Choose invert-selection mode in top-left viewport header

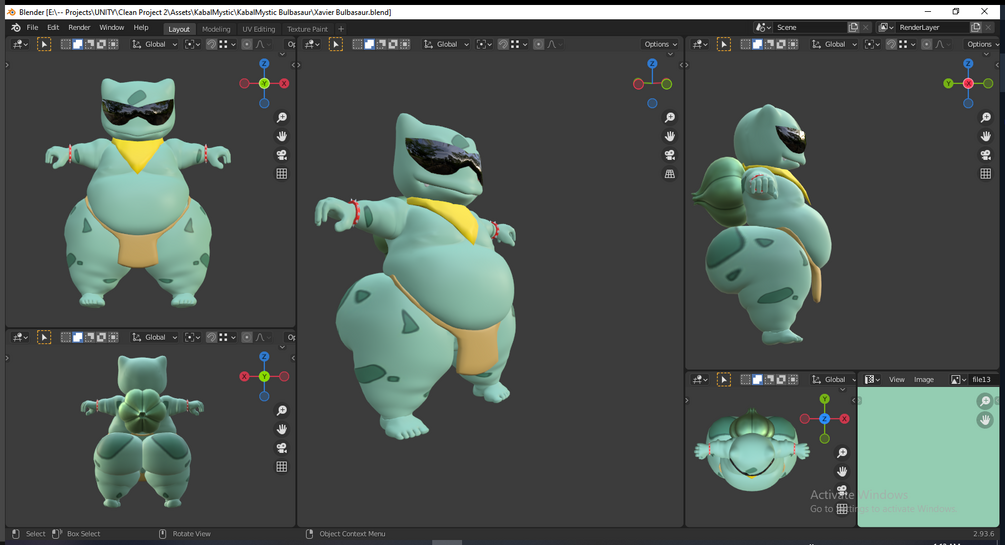coord(101,44)
